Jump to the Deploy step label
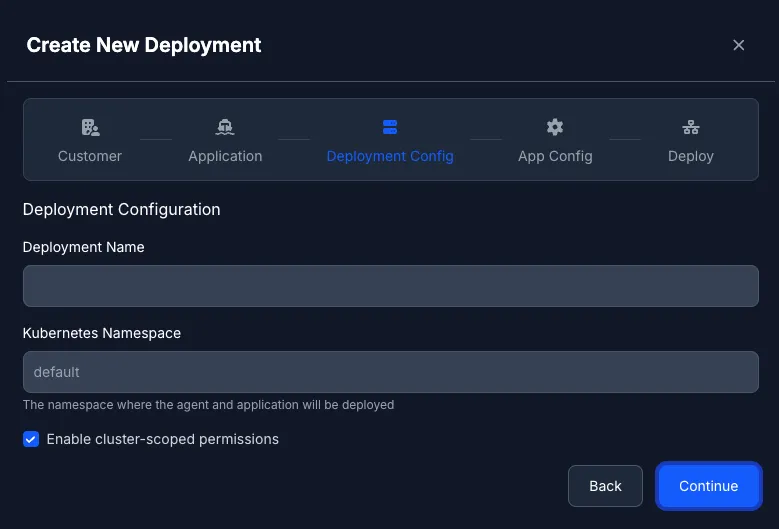779x529 pixels. click(x=691, y=156)
